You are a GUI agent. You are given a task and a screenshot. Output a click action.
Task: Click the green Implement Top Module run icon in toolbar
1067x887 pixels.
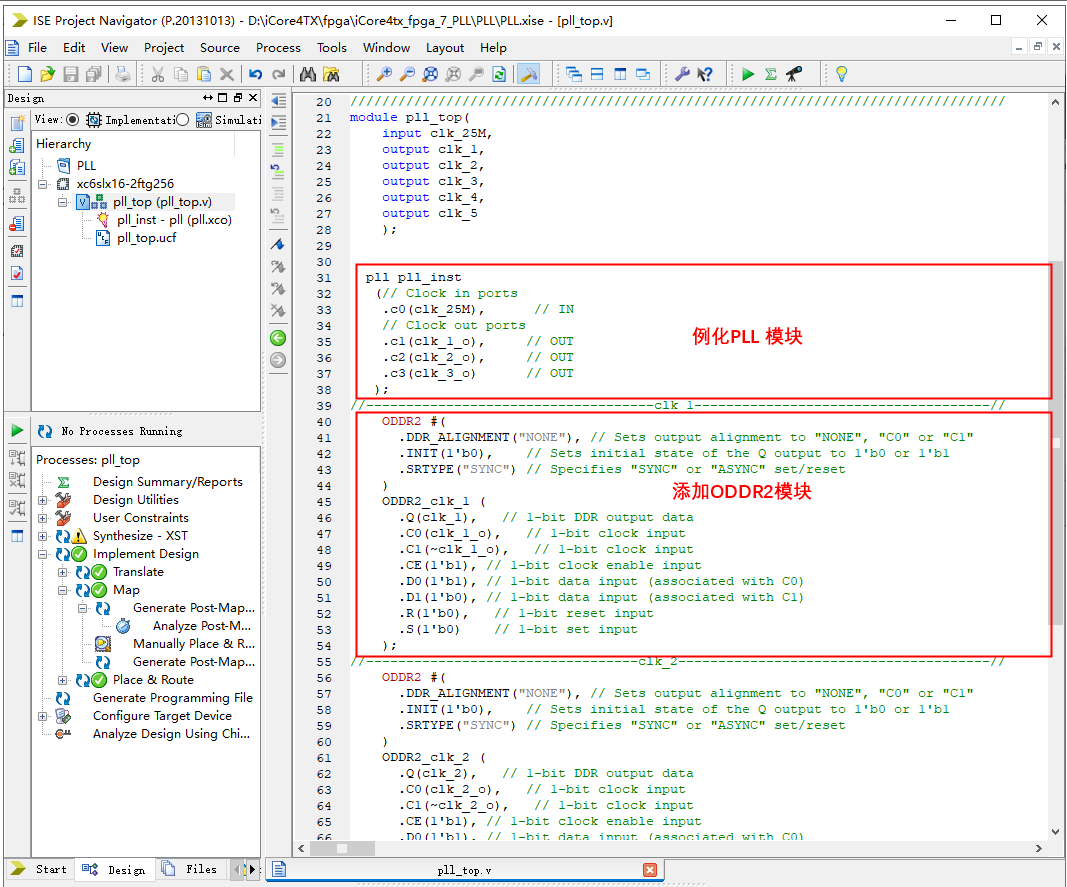pos(748,74)
